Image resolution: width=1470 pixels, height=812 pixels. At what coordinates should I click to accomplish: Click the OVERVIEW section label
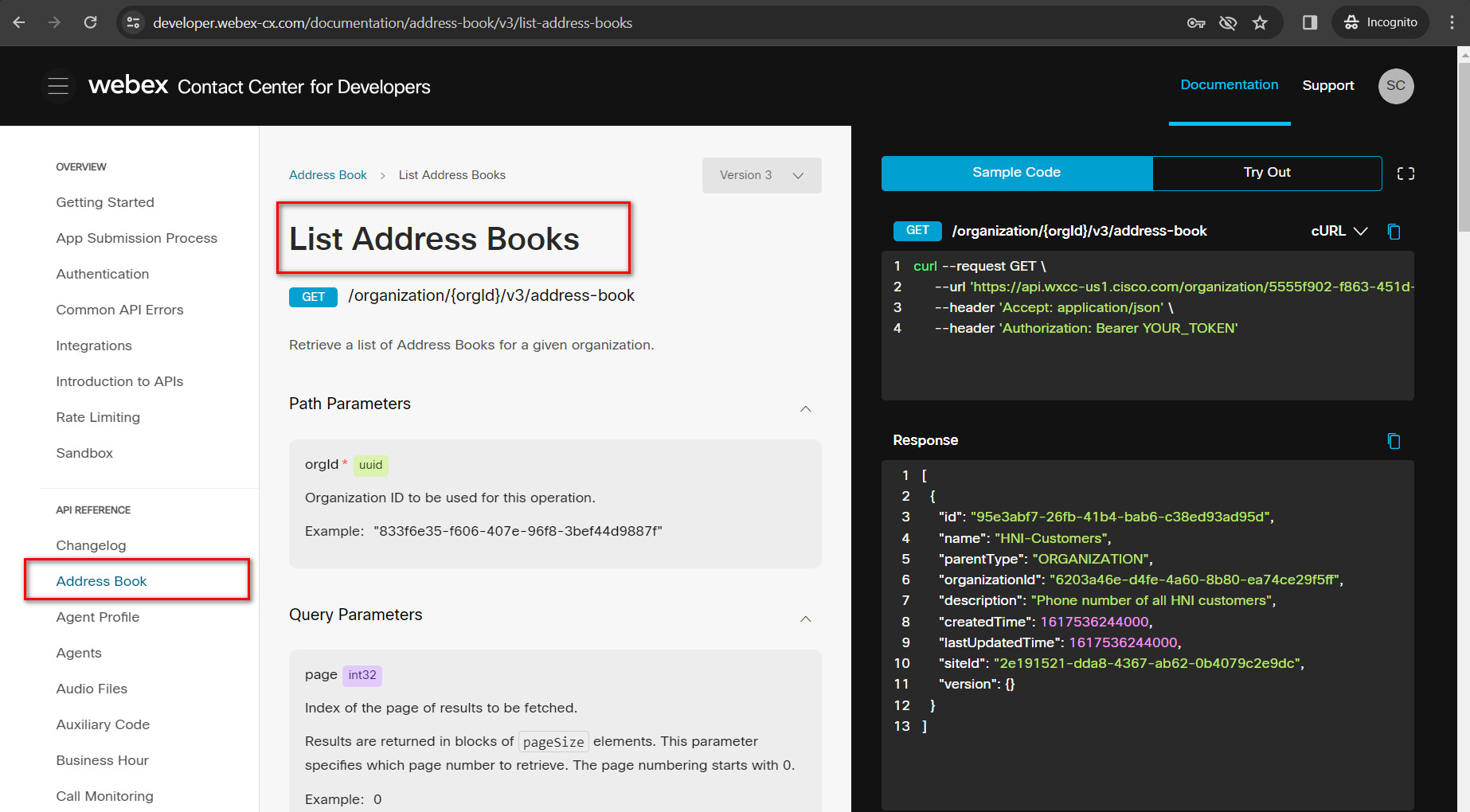click(x=81, y=167)
